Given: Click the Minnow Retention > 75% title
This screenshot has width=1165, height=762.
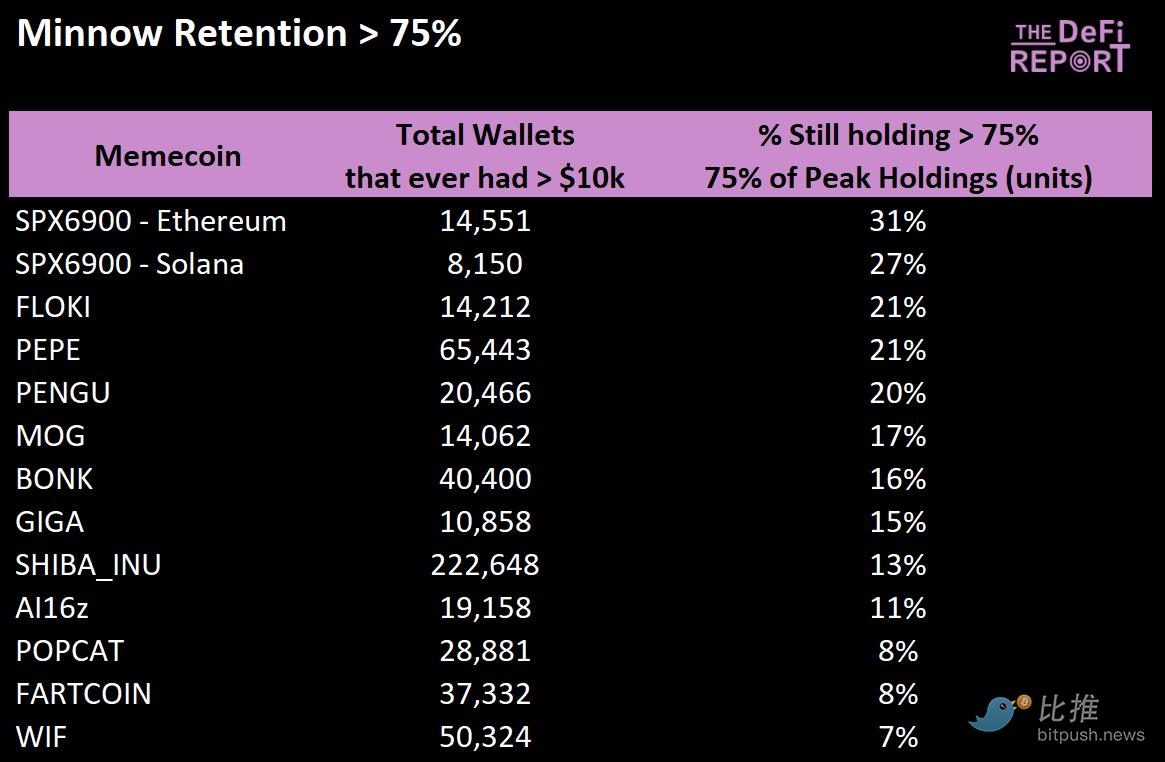Looking at the screenshot, I should 239,34.
